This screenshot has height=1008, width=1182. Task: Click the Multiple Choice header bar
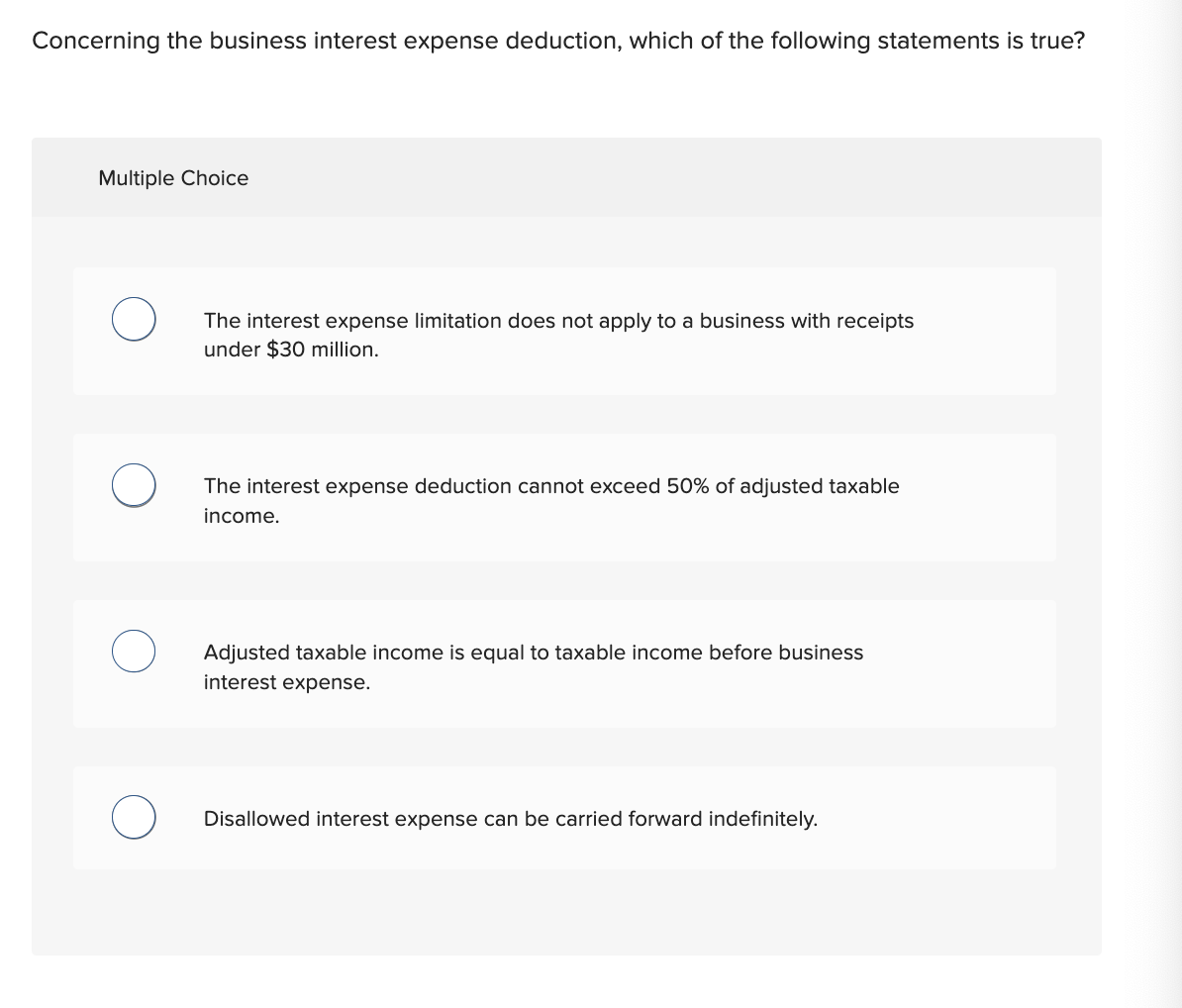click(567, 178)
